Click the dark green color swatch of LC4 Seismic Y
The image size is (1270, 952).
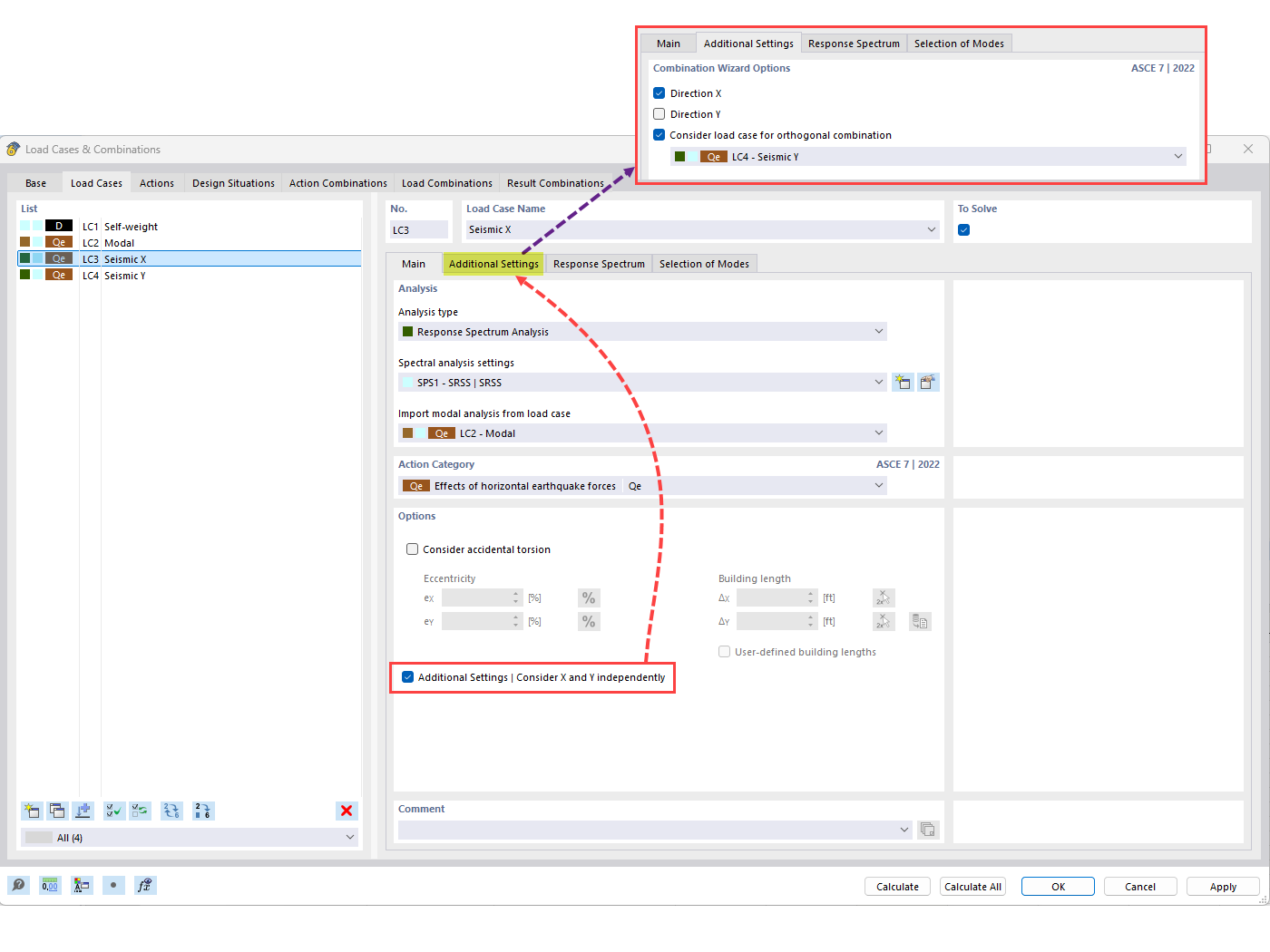point(25,275)
